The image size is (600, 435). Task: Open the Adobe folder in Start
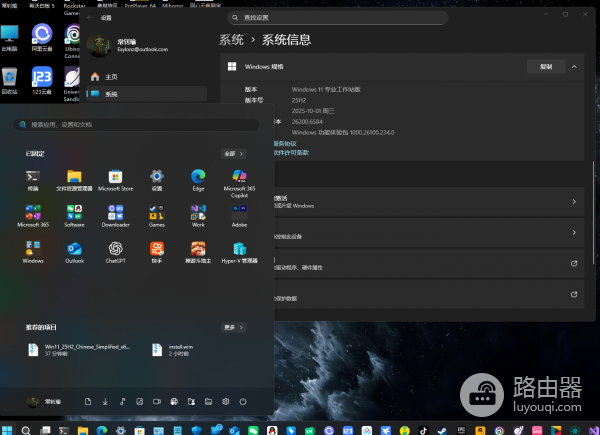click(x=240, y=216)
